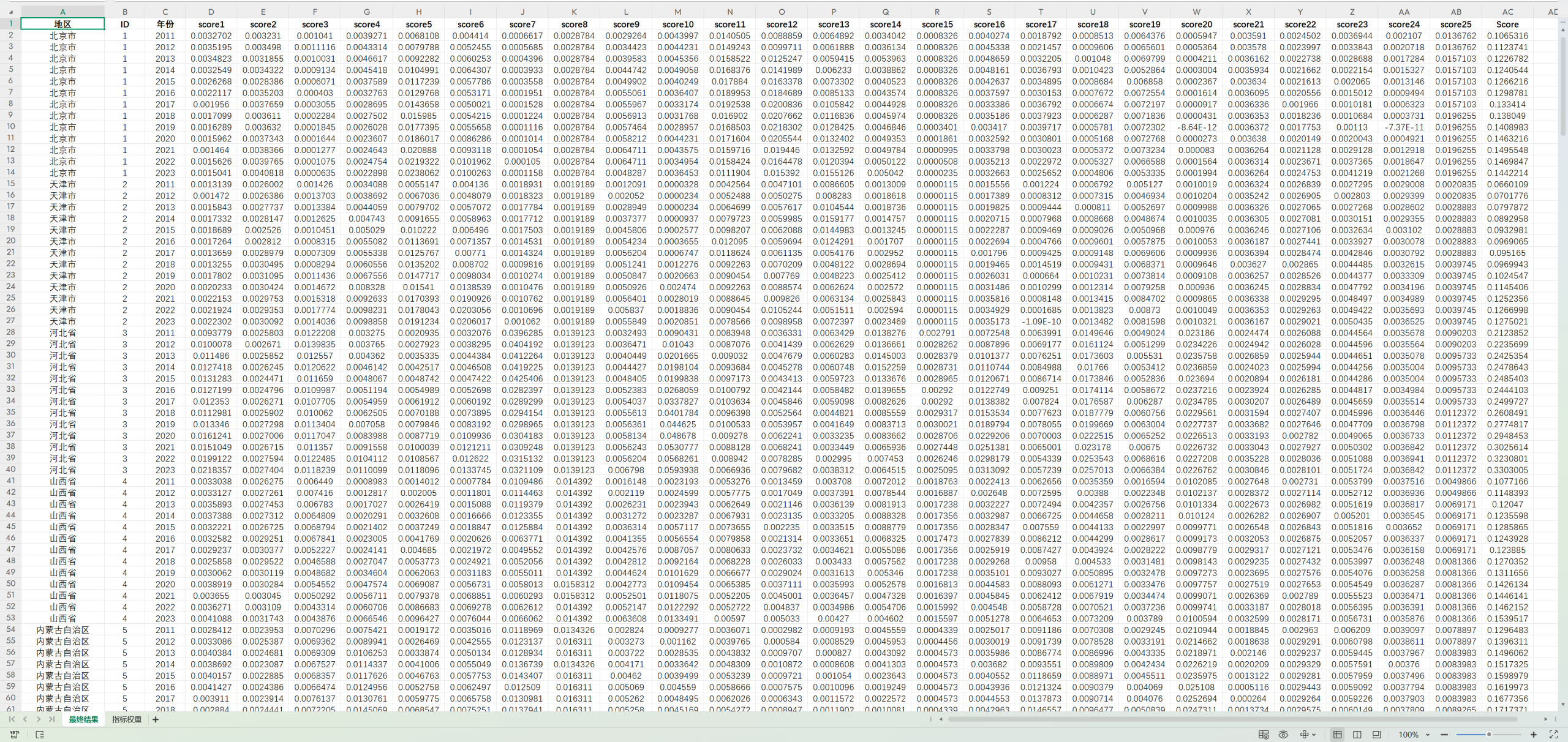Viewport: 1568px width, 742px height.
Task: Click the add new sheet plus icon
Action: coord(156,719)
